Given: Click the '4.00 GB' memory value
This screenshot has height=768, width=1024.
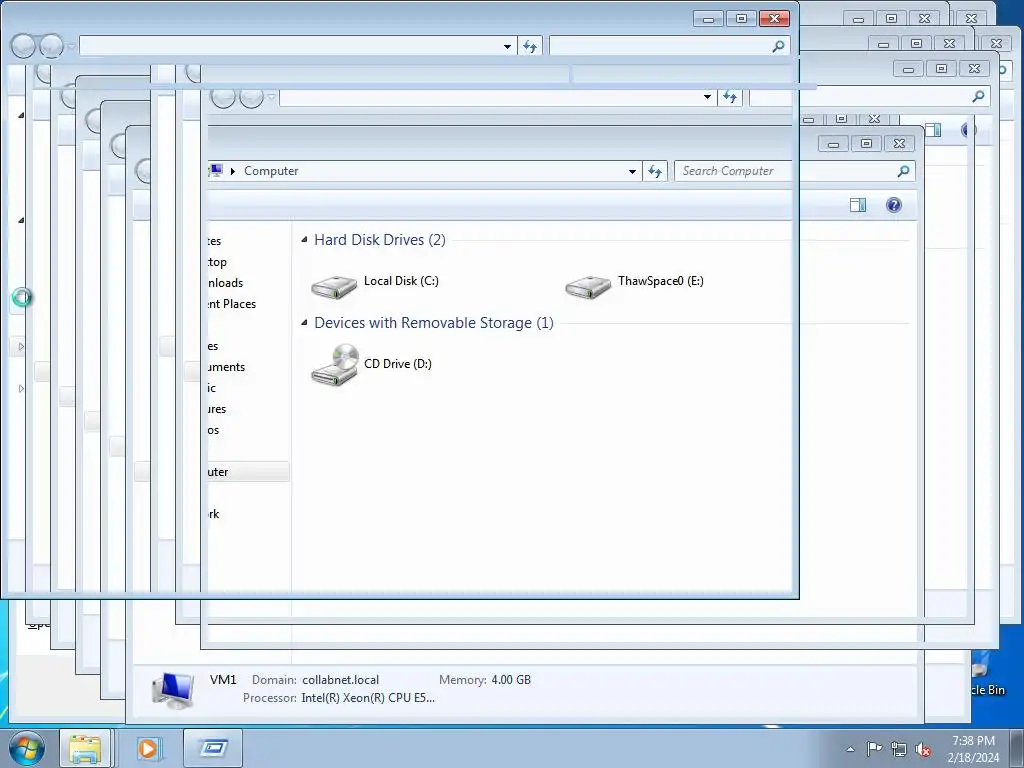Looking at the screenshot, I should point(511,680).
